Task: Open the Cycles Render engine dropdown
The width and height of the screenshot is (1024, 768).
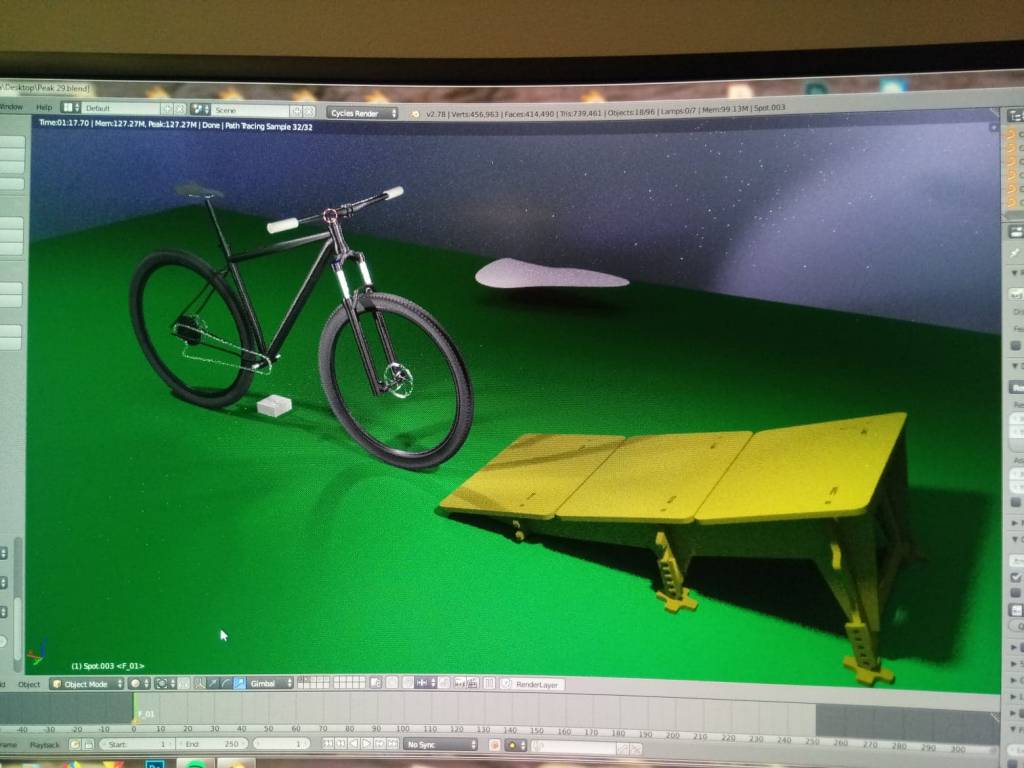Action: coord(363,113)
